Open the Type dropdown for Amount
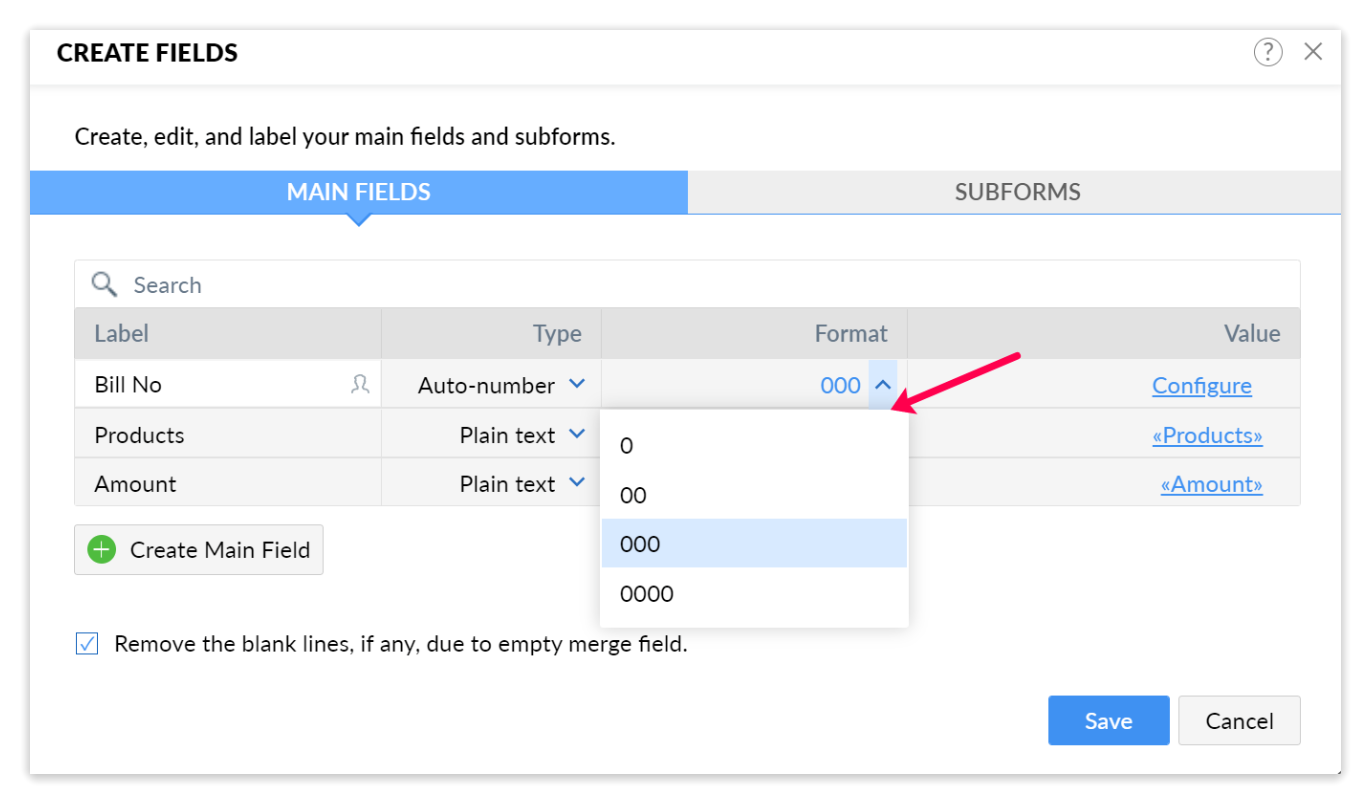This screenshot has height=804, width=1371. pos(577,484)
